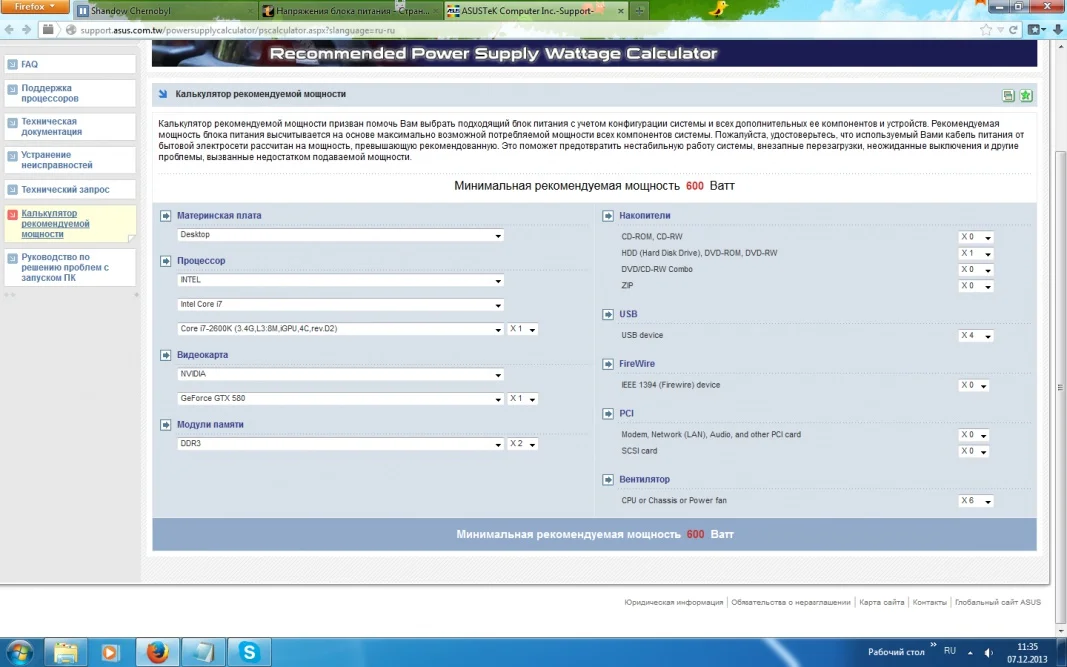Click the arrow icon beside Модули памяти
This screenshot has width=1067, height=667.
click(165, 425)
